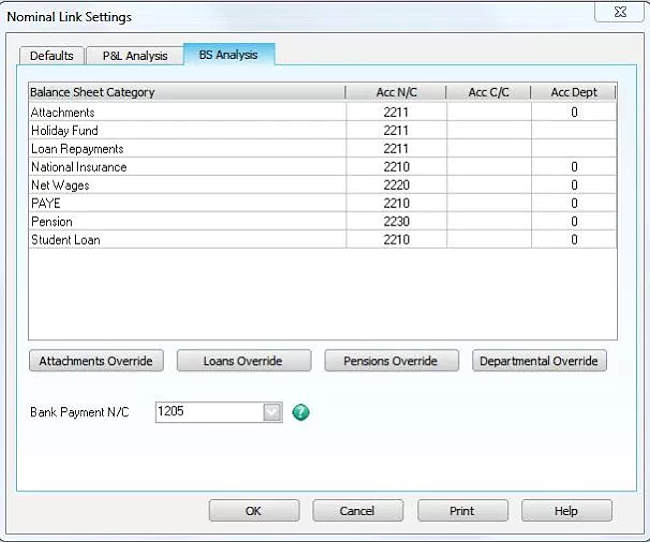Image resolution: width=650 pixels, height=542 pixels.
Task: Click the empty Acc Dept cell for Holiday Fund
Action: 574,130
